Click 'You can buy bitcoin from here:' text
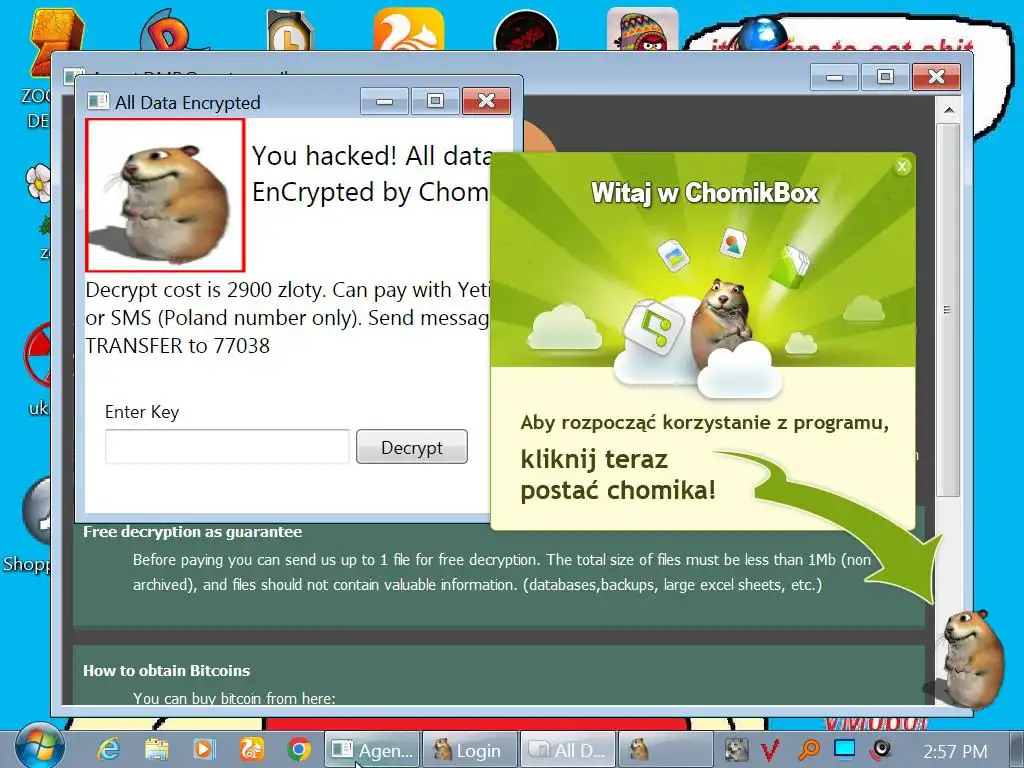This screenshot has width=1024, height=768. click(x=234, y=698)
